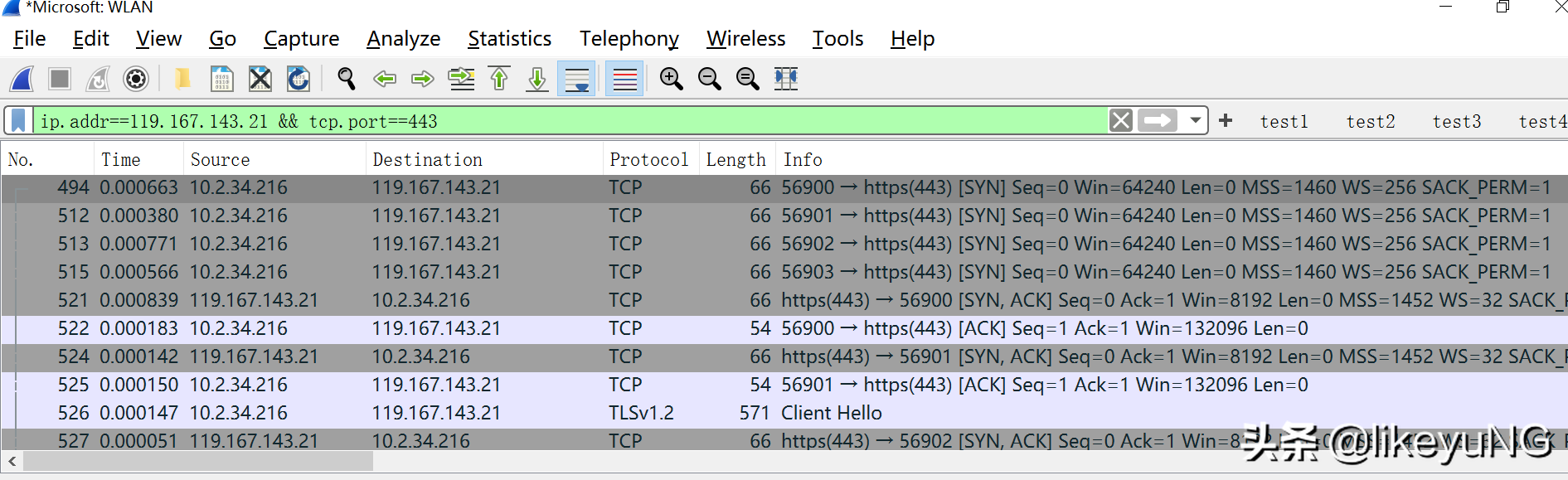Open the Help menu
This screenshot has width=1568, height=480.
click(912, 39)
